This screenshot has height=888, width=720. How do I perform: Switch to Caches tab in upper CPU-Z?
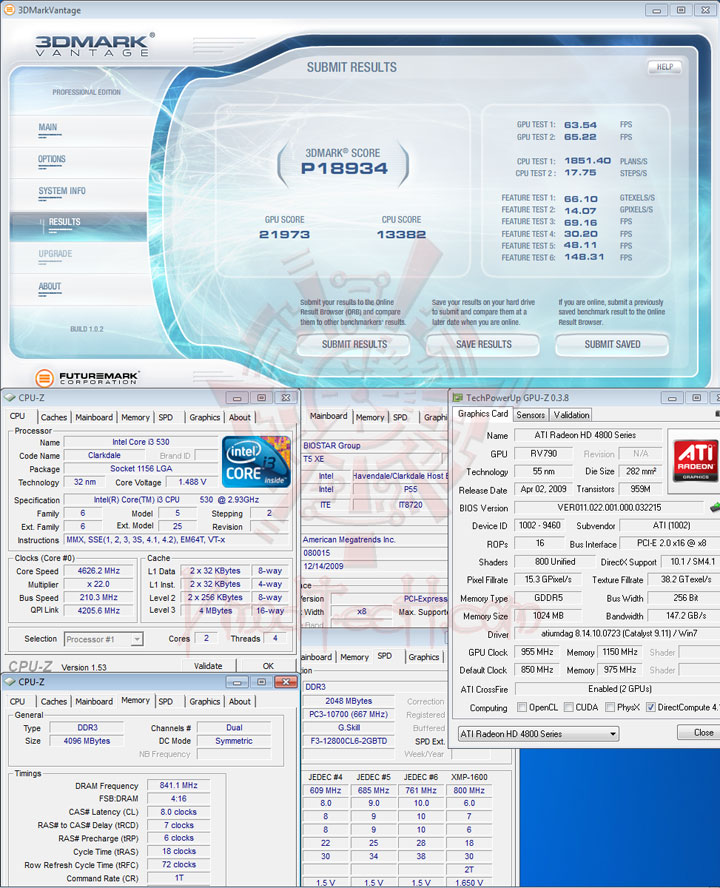tap(54, 417)
